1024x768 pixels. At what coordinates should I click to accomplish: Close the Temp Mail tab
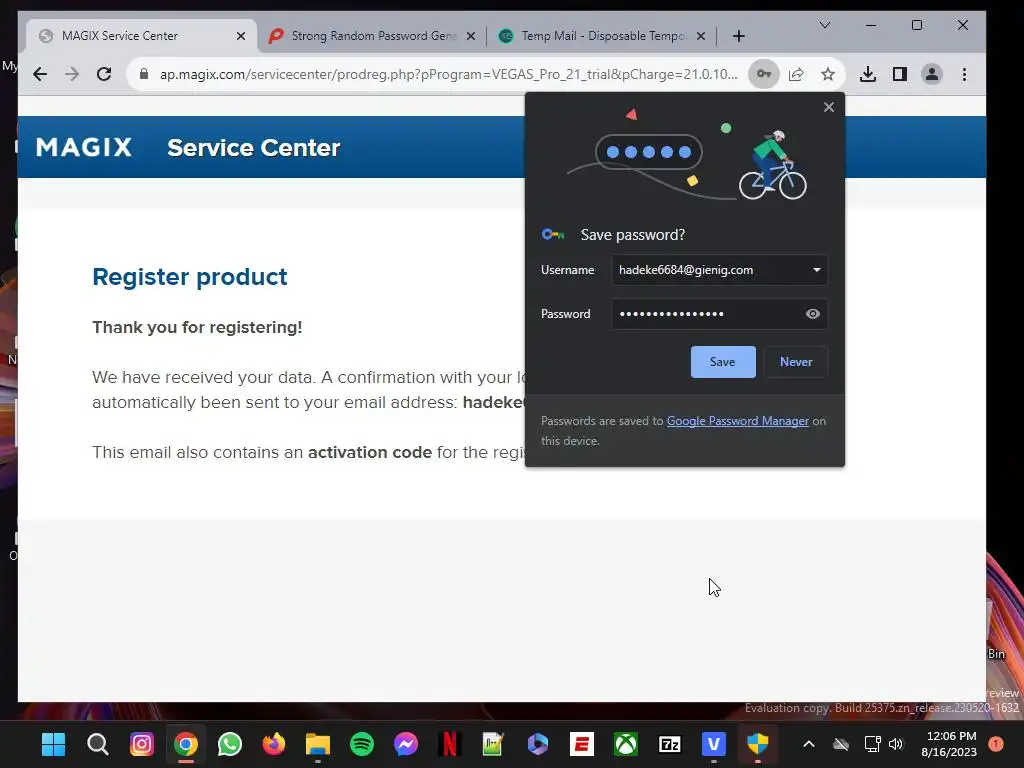(x=701, y=36)
